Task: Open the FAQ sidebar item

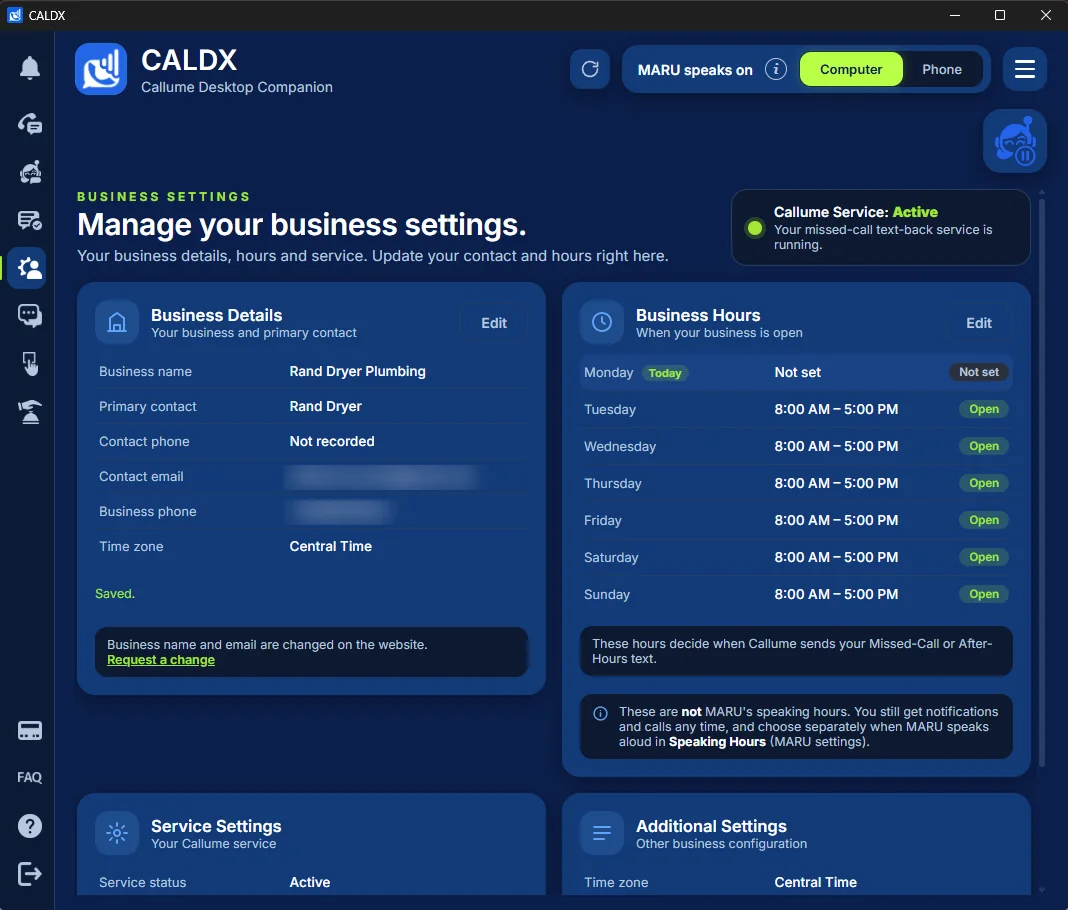Action: [29, 777]
